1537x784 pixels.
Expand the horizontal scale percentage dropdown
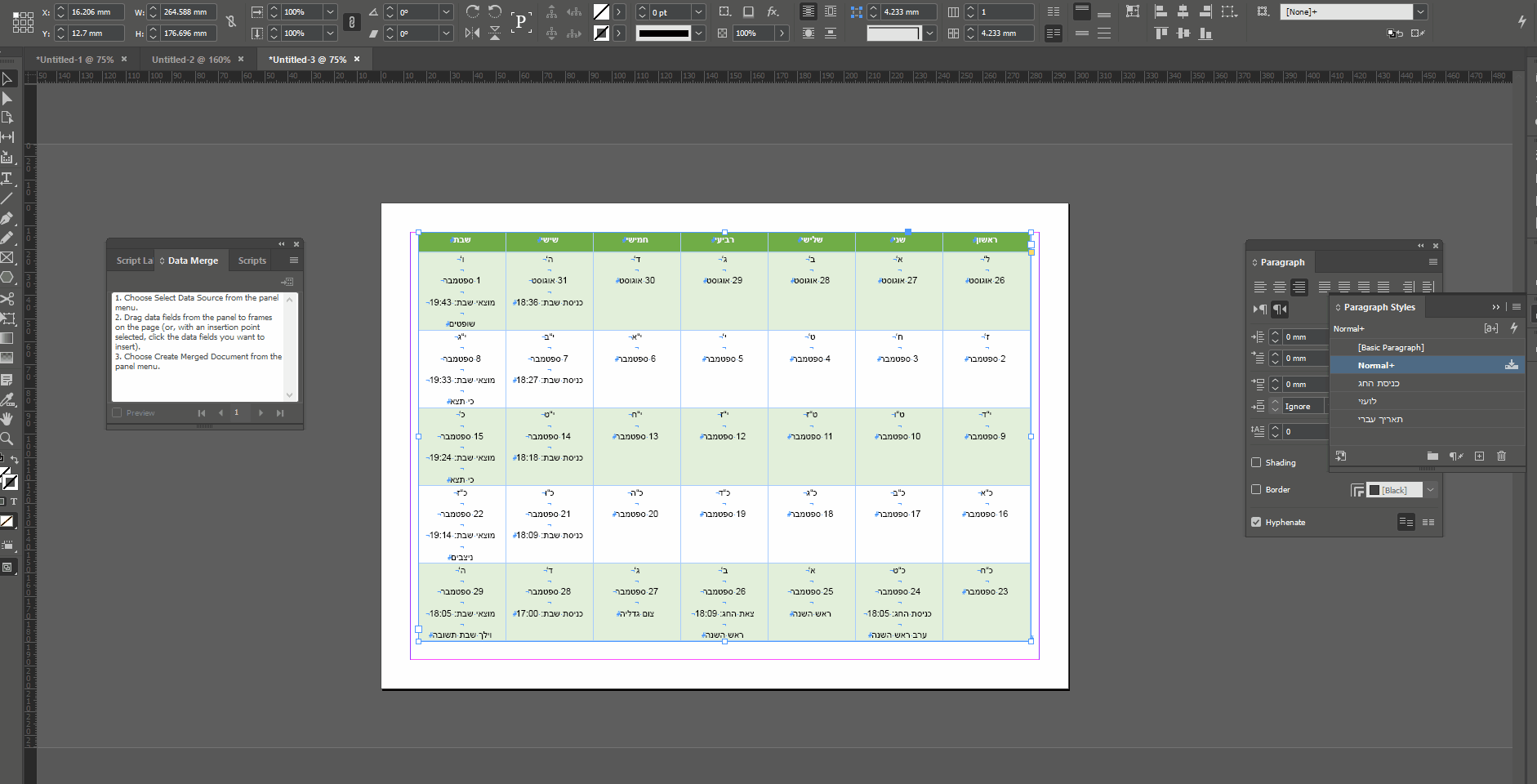[x=330, y=12]
